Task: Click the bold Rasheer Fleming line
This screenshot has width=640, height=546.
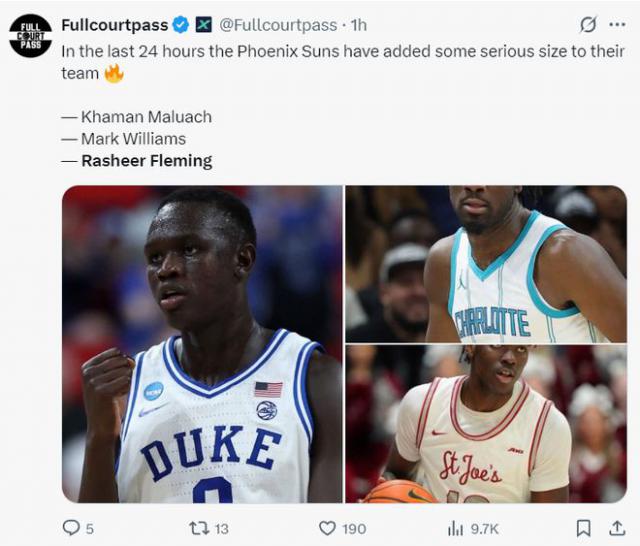Action: click(x=146, y=161)
